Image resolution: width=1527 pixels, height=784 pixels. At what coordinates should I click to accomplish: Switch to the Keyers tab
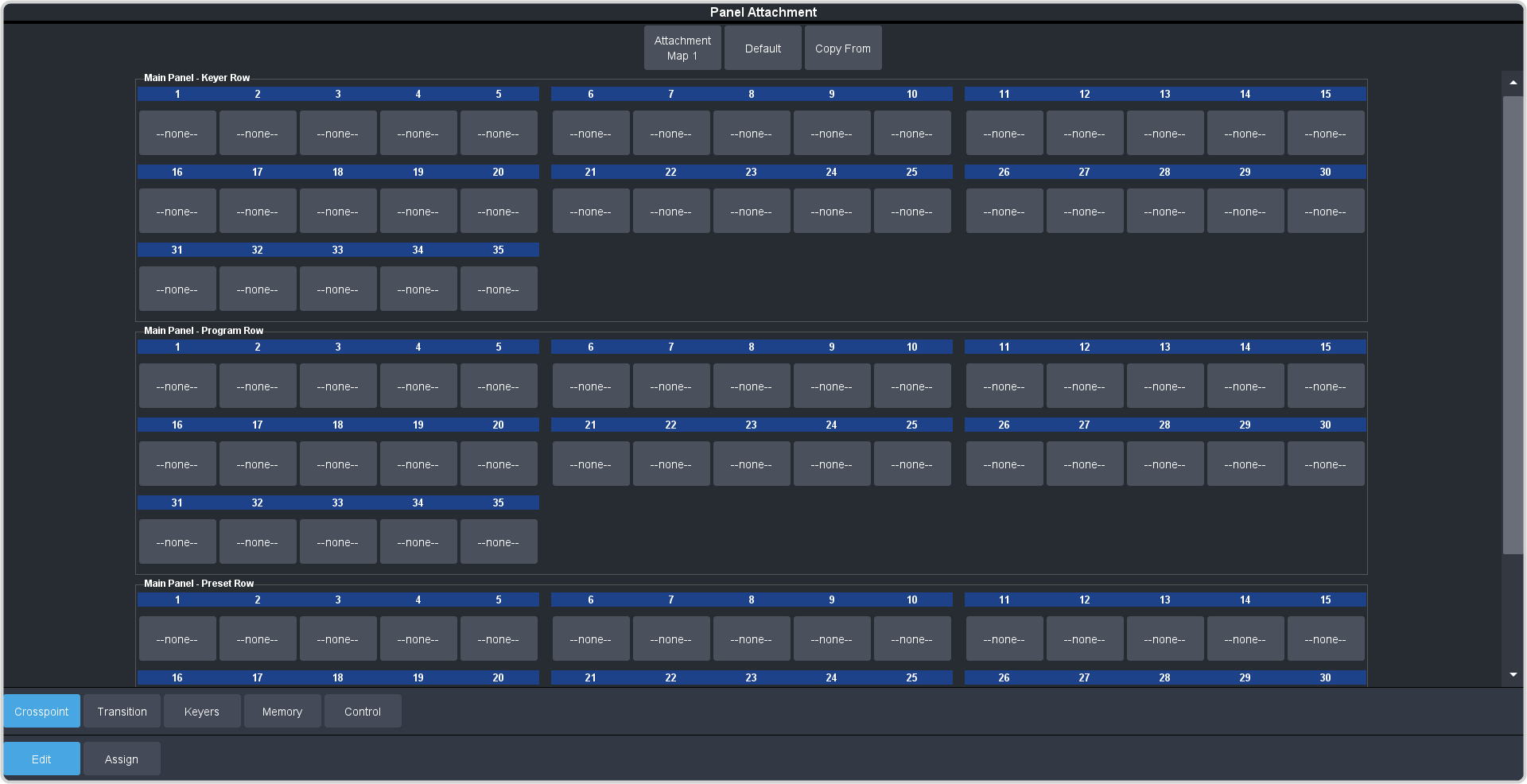click(202, 711)
